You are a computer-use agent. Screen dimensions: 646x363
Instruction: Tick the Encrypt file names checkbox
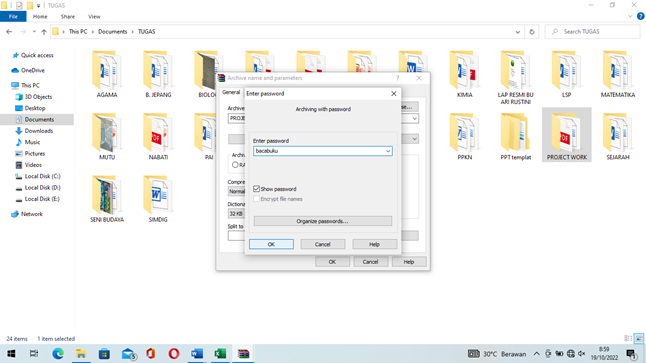click(257, 199)
